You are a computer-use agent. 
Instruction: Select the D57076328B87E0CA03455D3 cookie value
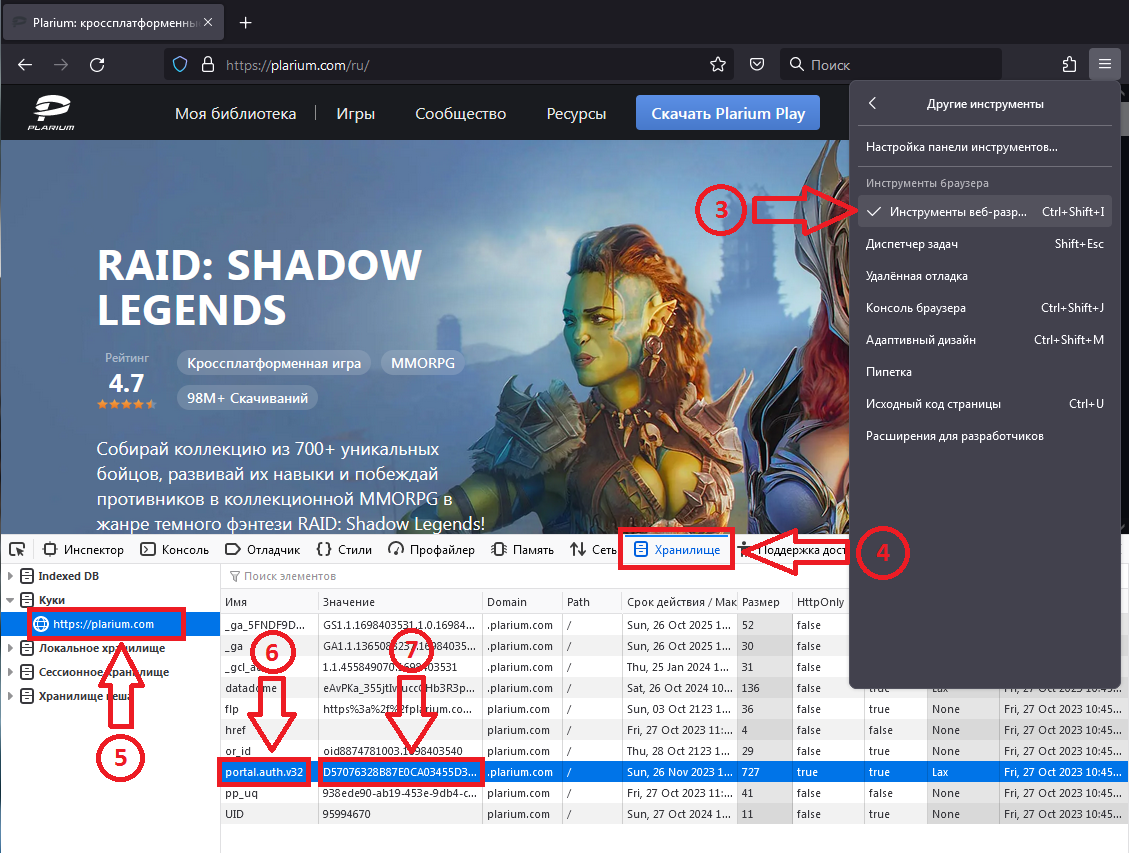(400, 772)
